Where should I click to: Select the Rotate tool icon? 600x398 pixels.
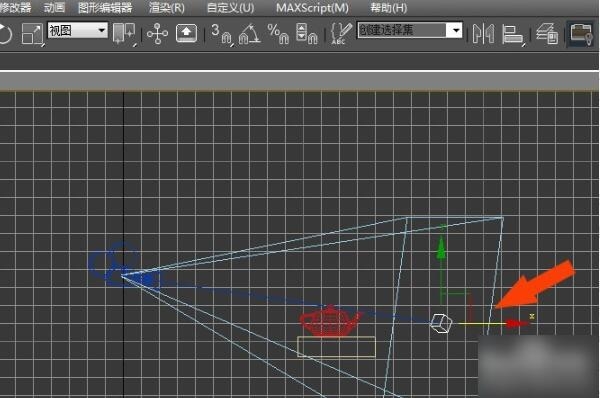pyautogui.click(x=5, y=34)
